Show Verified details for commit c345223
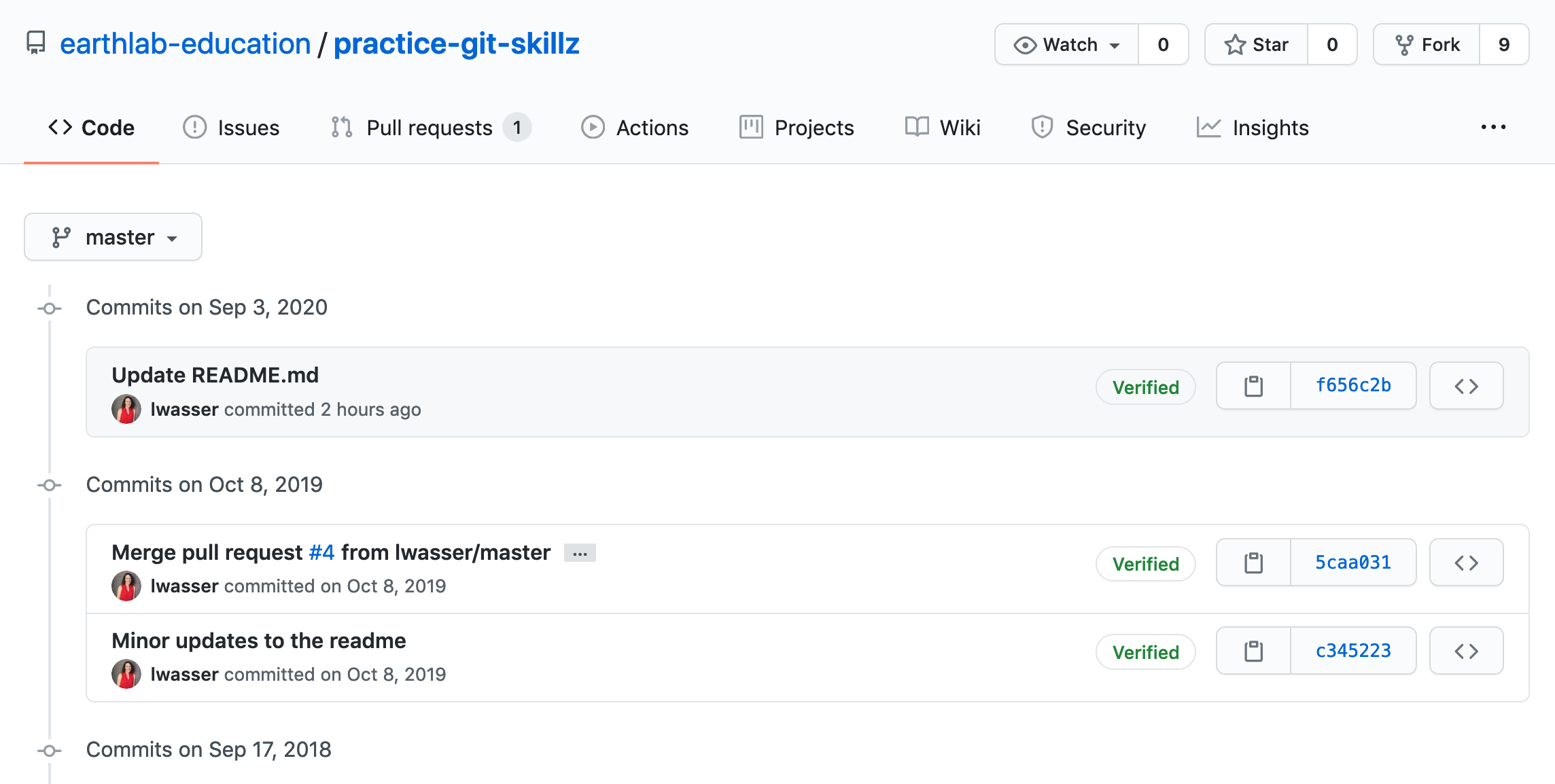 click(x=1146, y=652)
